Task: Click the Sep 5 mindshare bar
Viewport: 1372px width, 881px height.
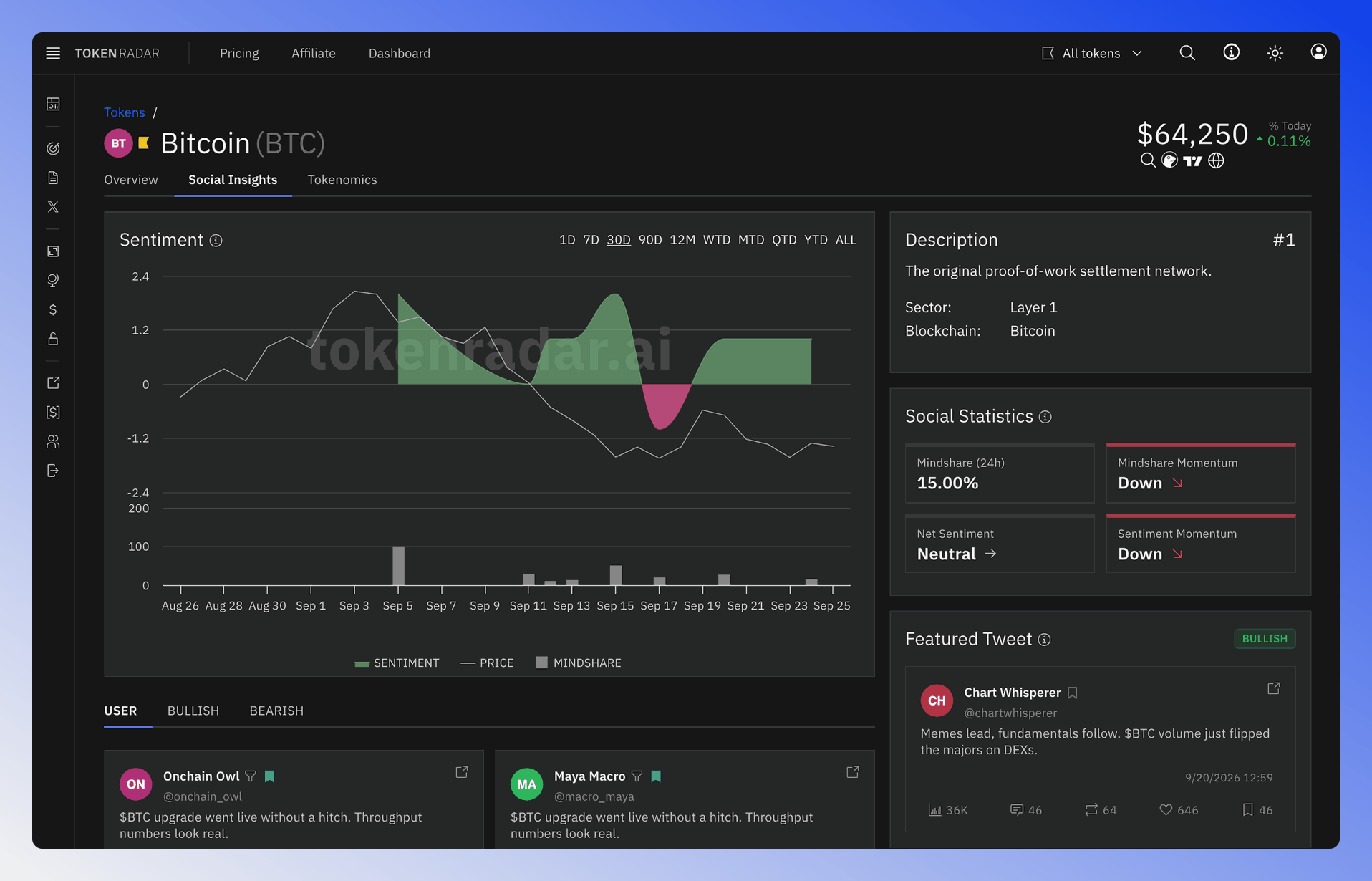Action: pos(398,566)
